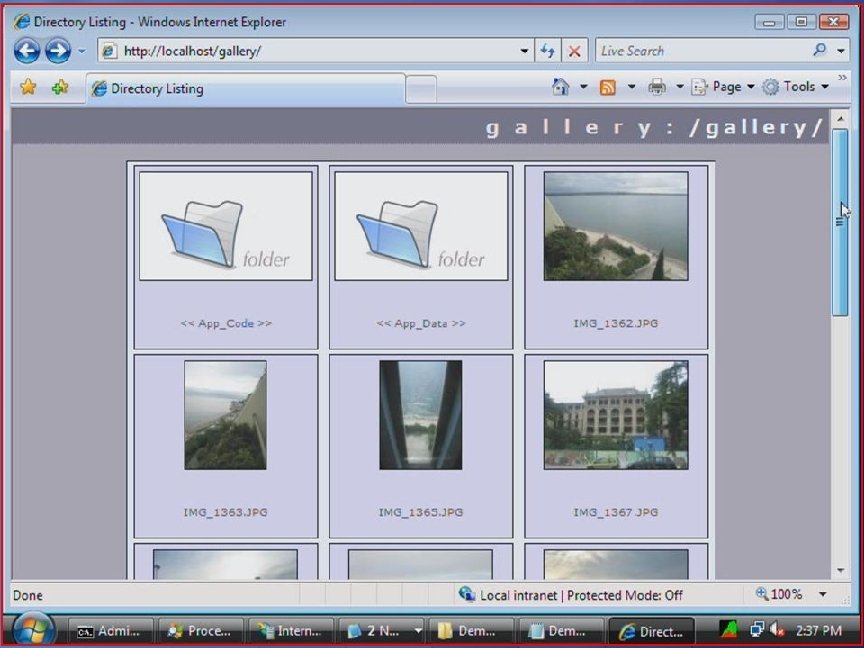Open the Windows Start menu orb
This screenshot has height=648, width=864.
(34, 630)
